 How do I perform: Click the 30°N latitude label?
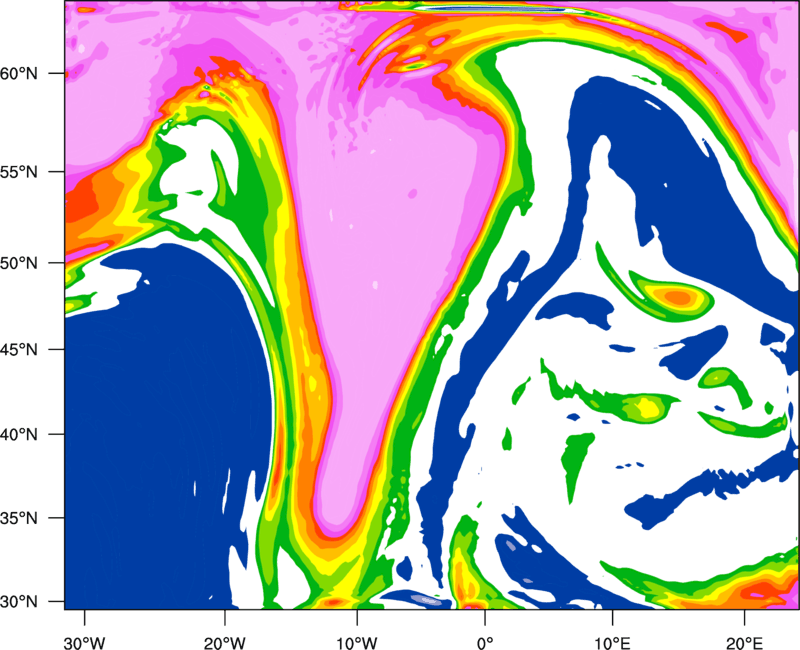coord(19,602)
